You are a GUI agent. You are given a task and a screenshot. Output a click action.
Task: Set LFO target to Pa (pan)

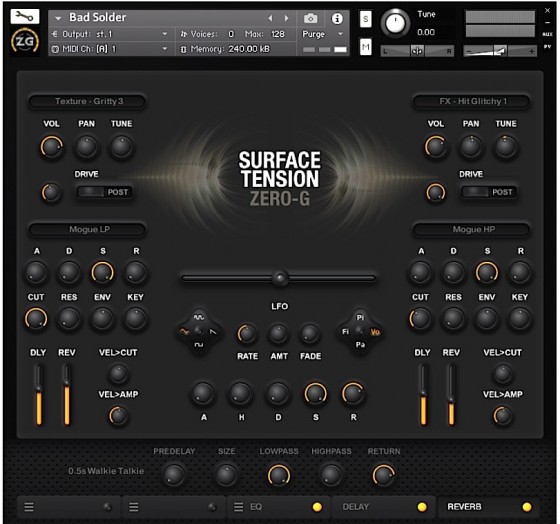(360, 345)
